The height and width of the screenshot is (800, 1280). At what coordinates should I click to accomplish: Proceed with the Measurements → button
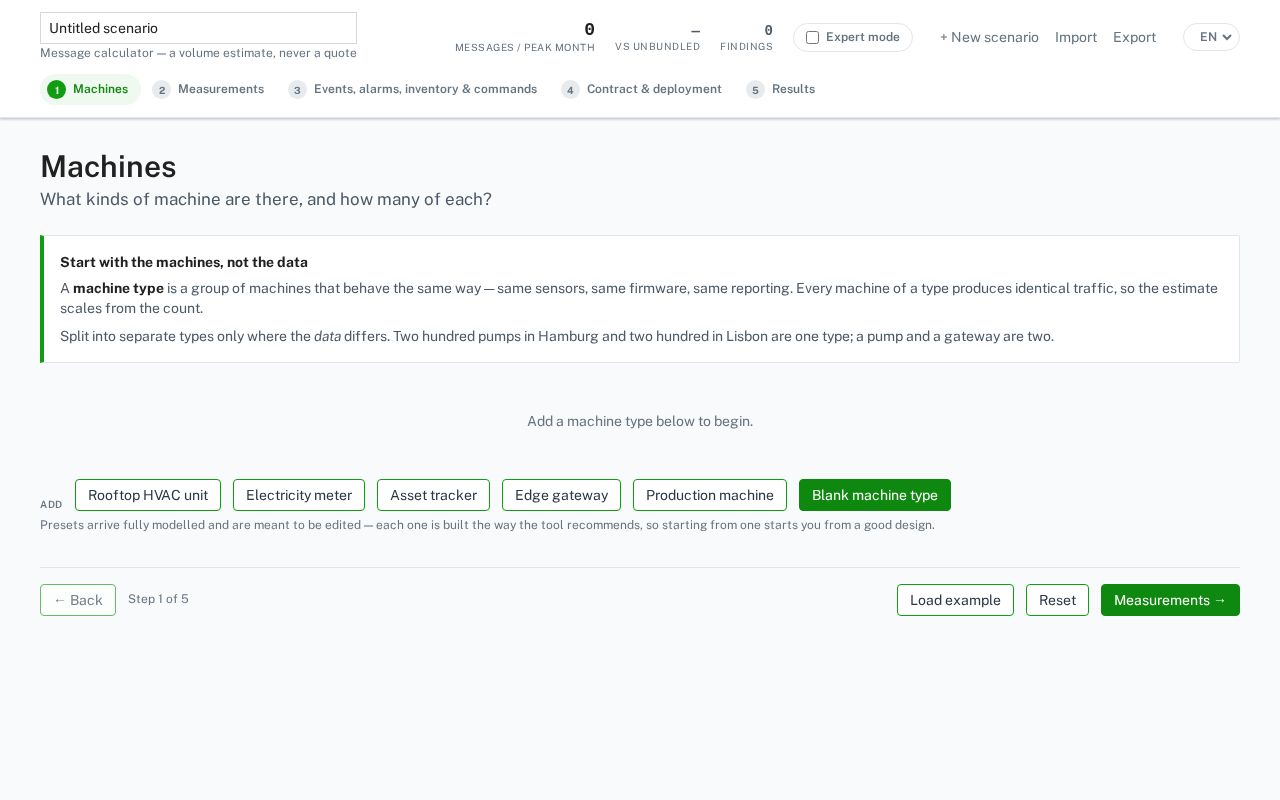[x=1170, y=600]
